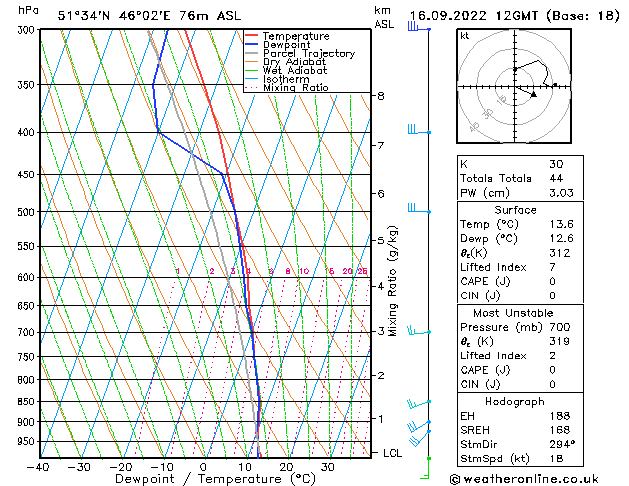Viewport: 629px width, 486px height.
Task: Click the storm motion triangle in the hodograph
Action: click(534, 95)
